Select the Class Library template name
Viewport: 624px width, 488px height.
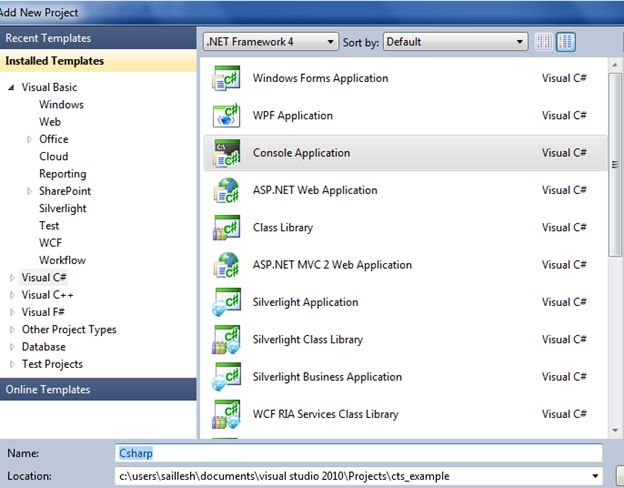[x=283, y=228]
